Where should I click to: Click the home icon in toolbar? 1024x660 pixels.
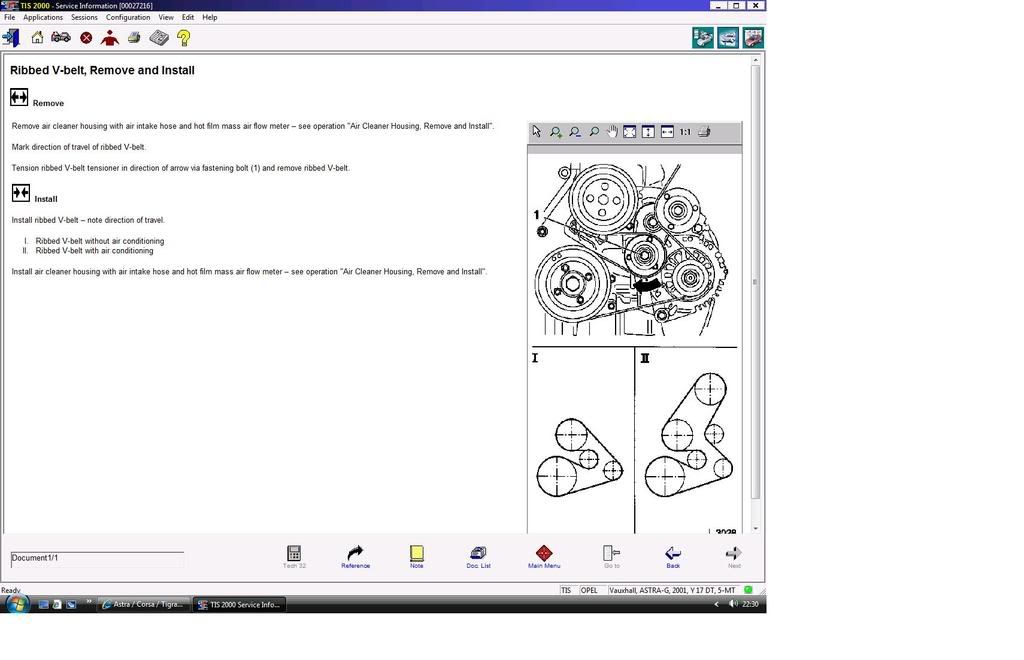[x=37, y=38]
